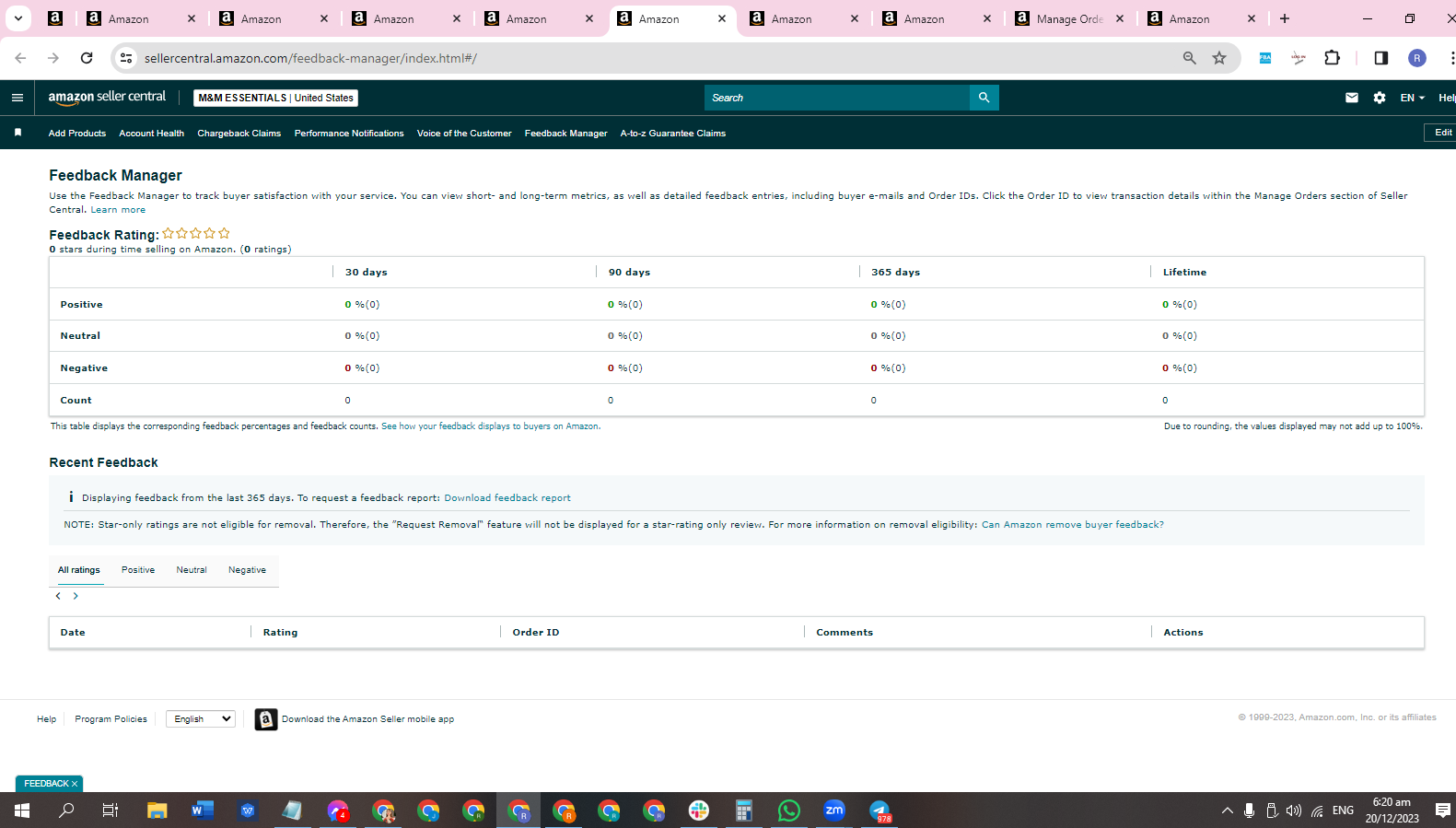This screenshot has height=828, width=1456.
Task: Click Can Amazon remove buyer feedback link
Action: pos(1073,525)
